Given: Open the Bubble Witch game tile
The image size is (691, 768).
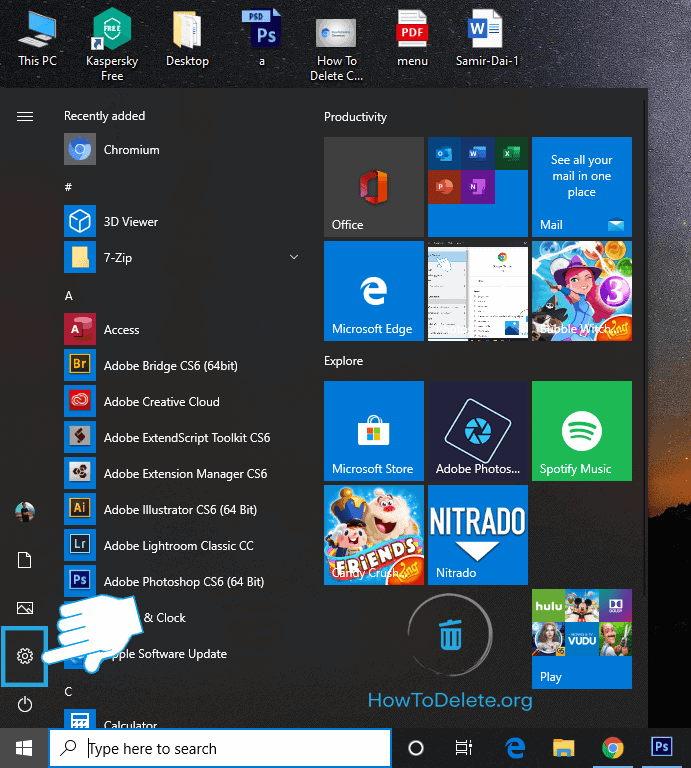Looking at the screenshot, I should click(x=582, y=290).
